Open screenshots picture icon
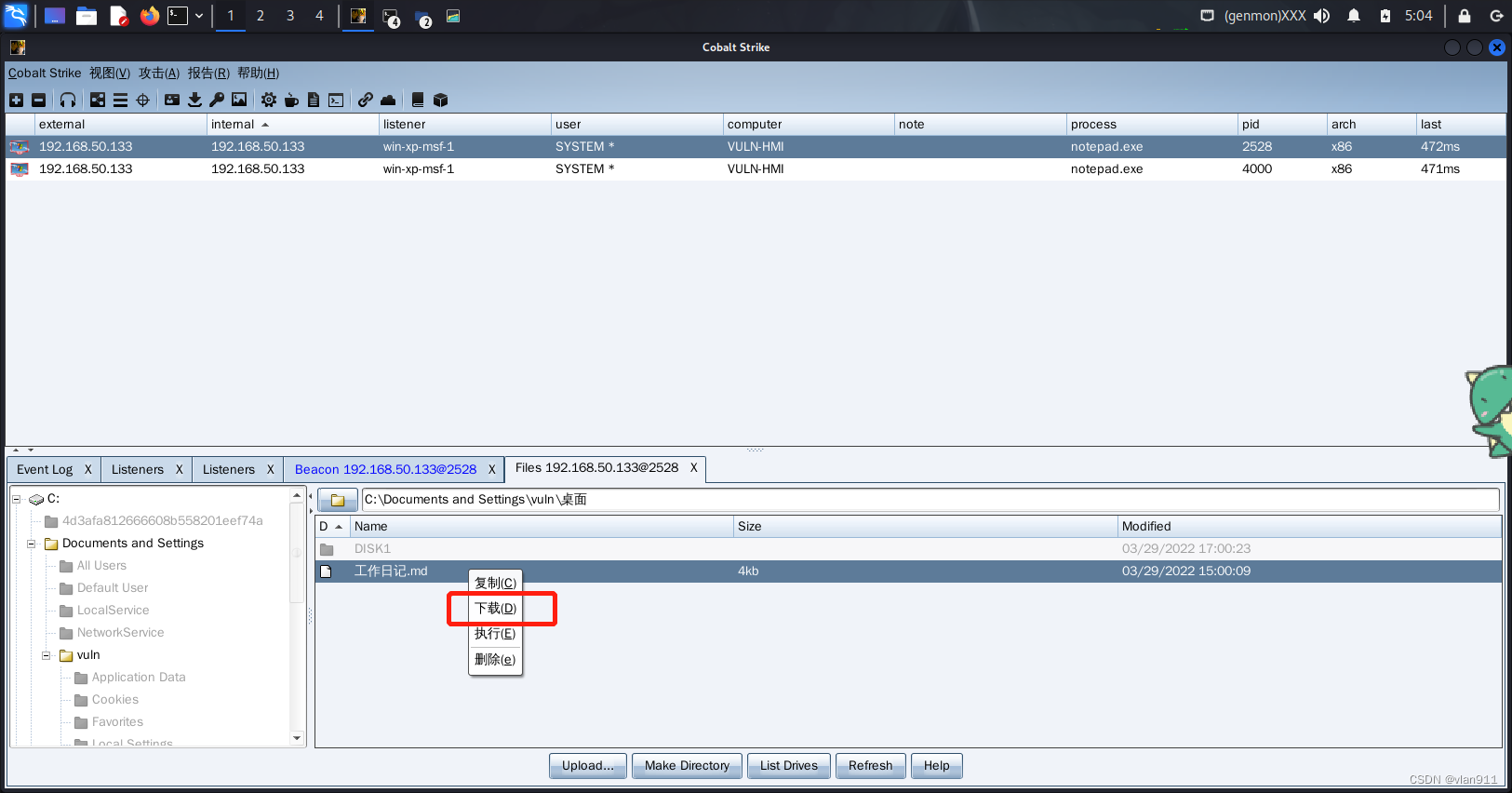This screenshot has height=793, width=1512. (x=239, y=100)
